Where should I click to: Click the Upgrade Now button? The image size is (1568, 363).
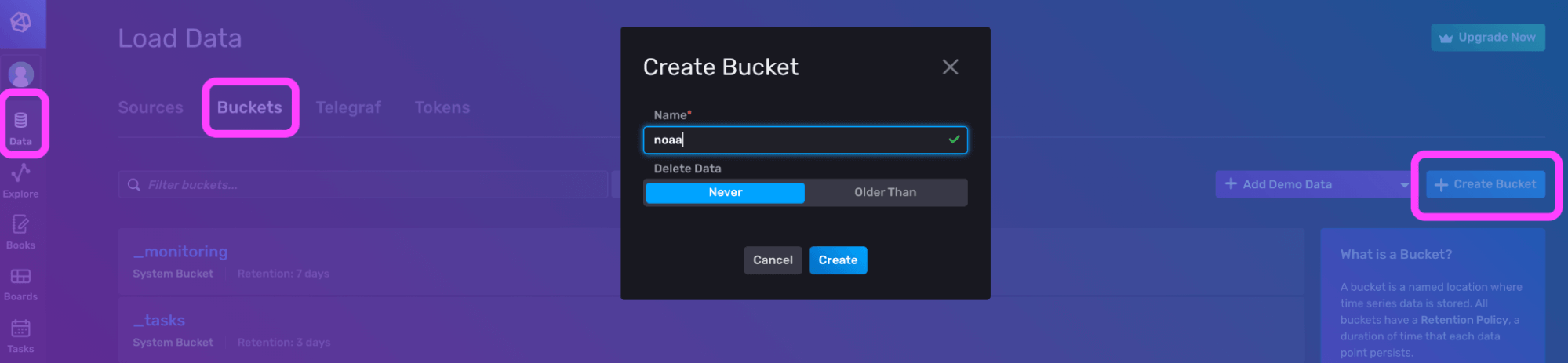(x=1488, y=38)
